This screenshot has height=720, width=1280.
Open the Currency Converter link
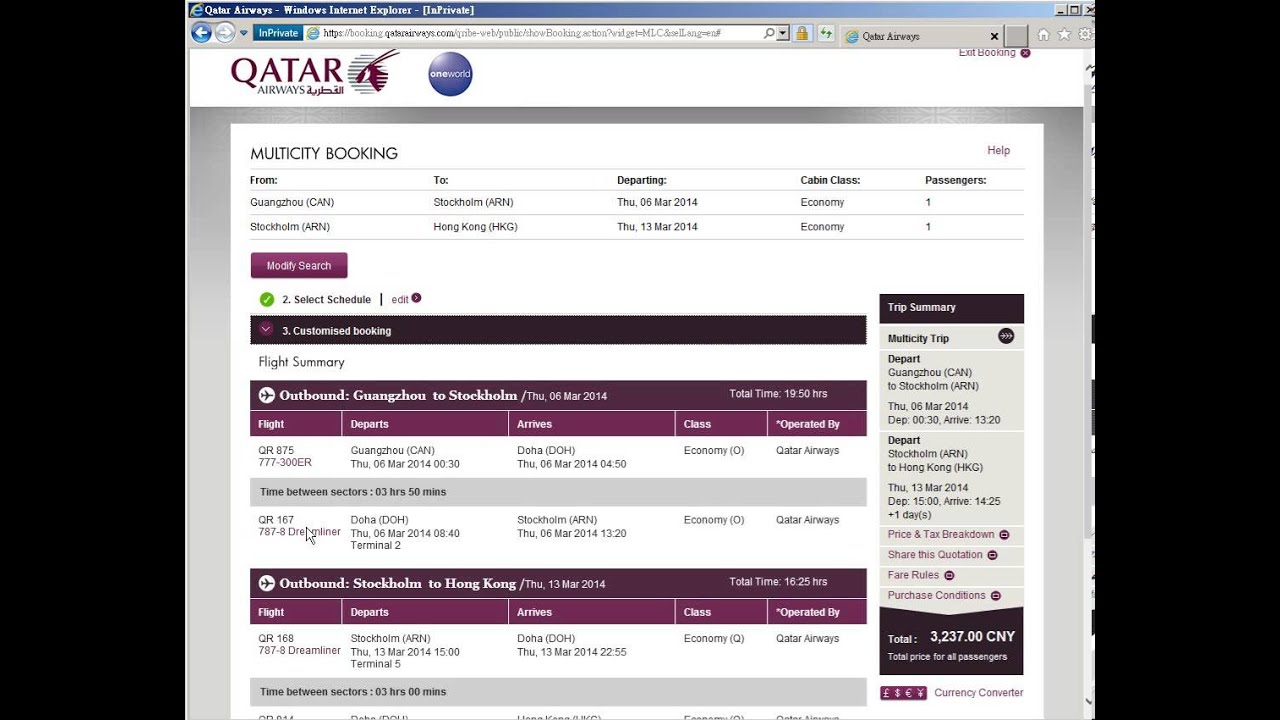[x=979, y=692]
